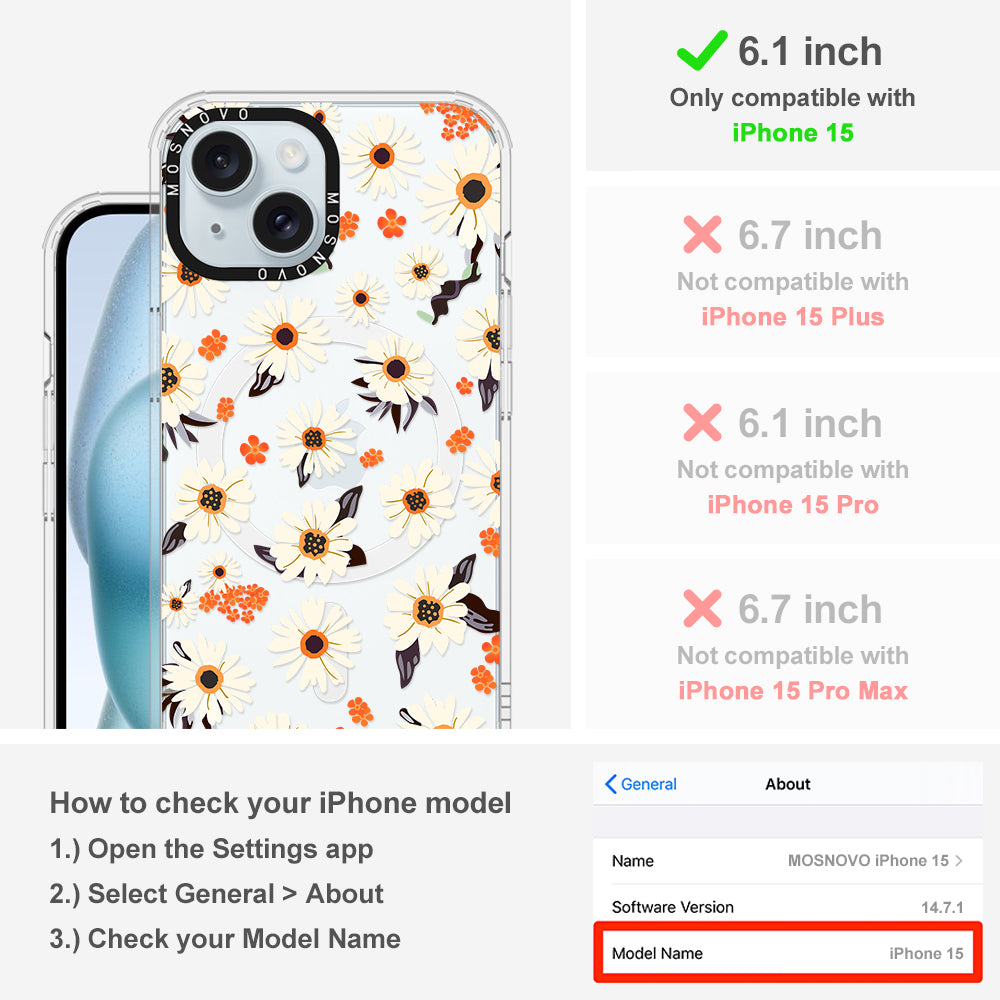Select the highlighted Model Name row
This screenshot has width=1000, height=1000.
788,953
